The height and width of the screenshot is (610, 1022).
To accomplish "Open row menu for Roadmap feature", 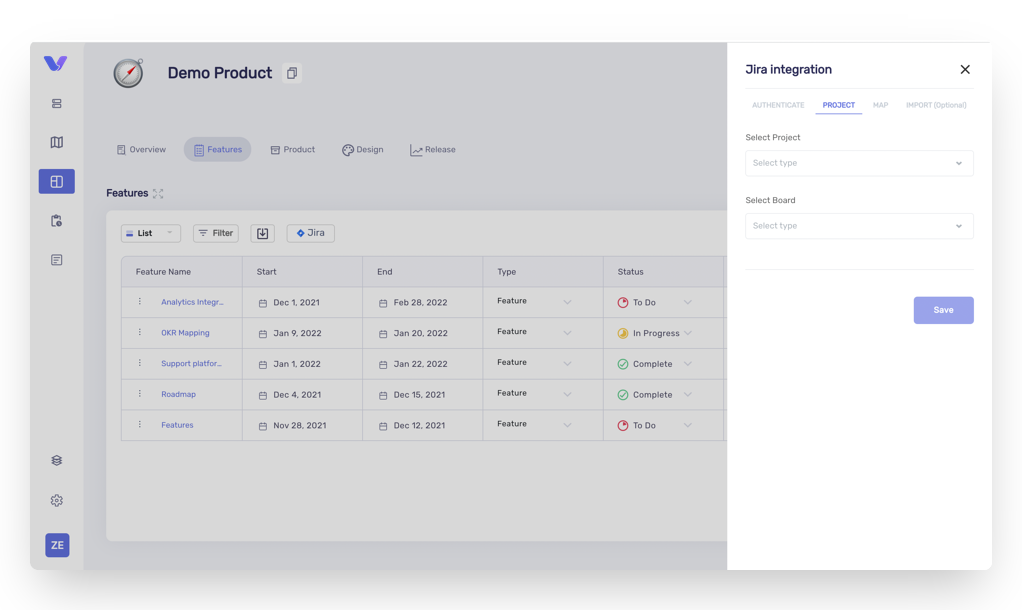I will click(139, 394).
